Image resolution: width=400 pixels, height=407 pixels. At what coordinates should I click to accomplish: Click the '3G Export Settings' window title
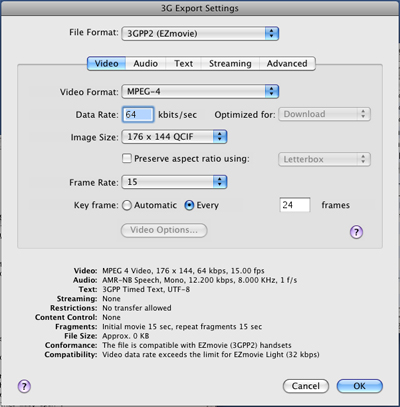coord(200,8)
